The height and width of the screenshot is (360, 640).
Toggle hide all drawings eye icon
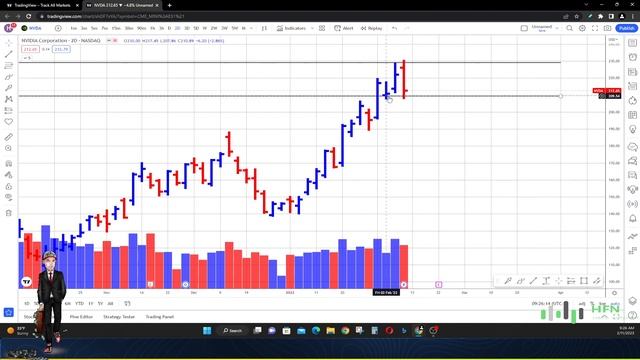pos(9,198)
